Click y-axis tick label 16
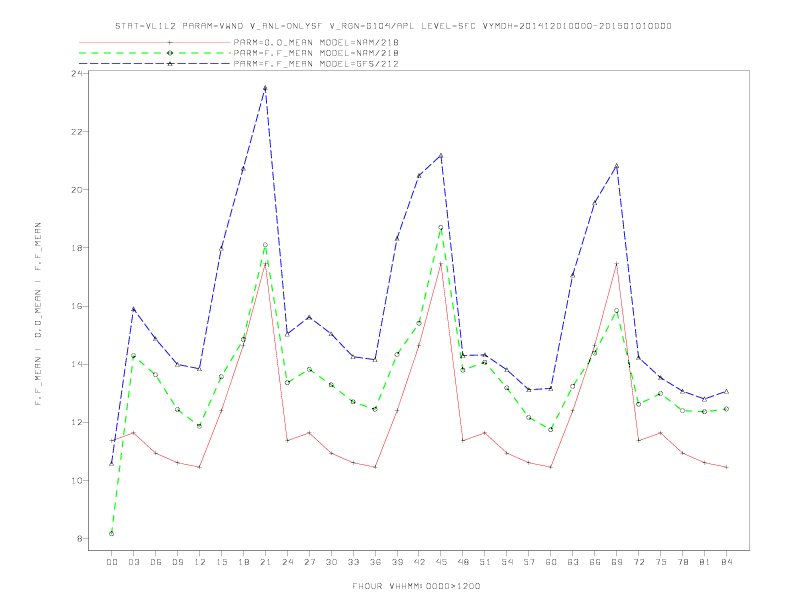 (77, 306)
